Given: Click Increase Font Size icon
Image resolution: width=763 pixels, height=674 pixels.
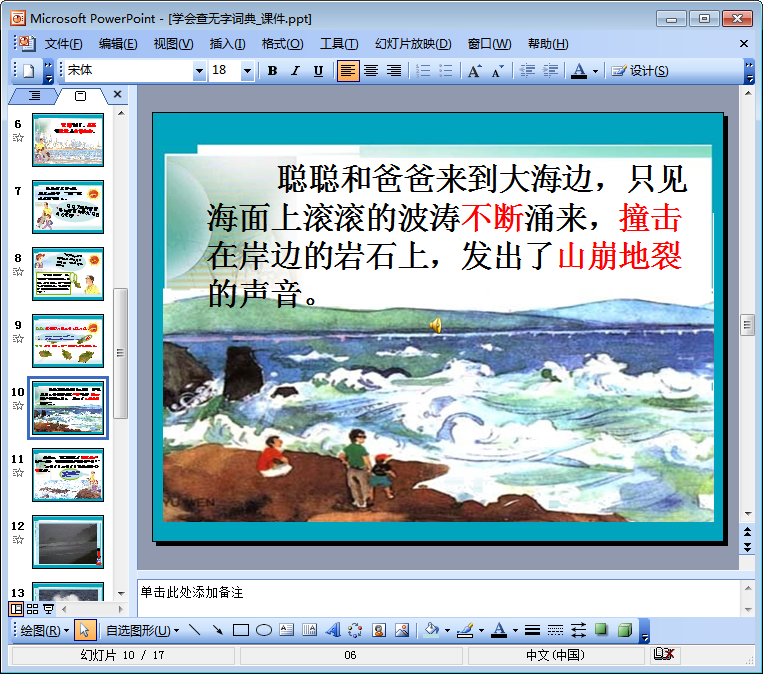Looking at the screenshot, I should tap(475, 71).
